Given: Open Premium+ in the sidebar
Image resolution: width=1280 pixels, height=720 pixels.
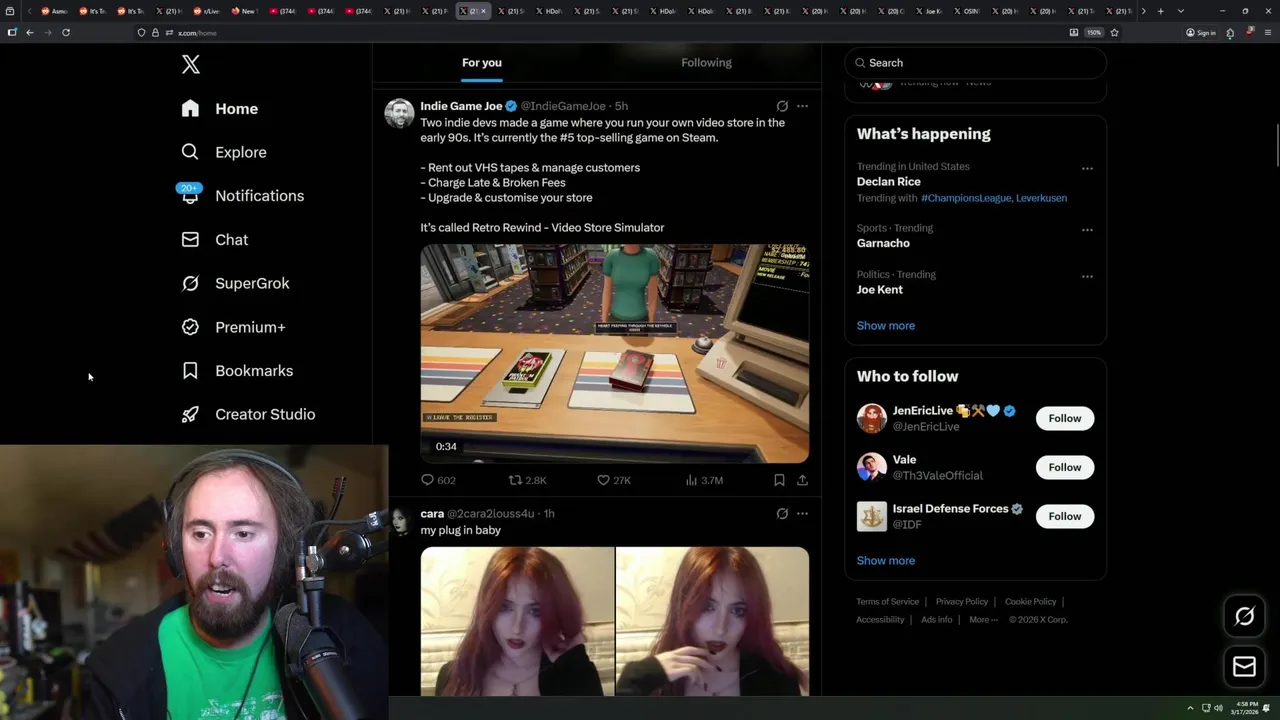Looking at the screenshot, I should pyautogui.click(x=234, y=327).
